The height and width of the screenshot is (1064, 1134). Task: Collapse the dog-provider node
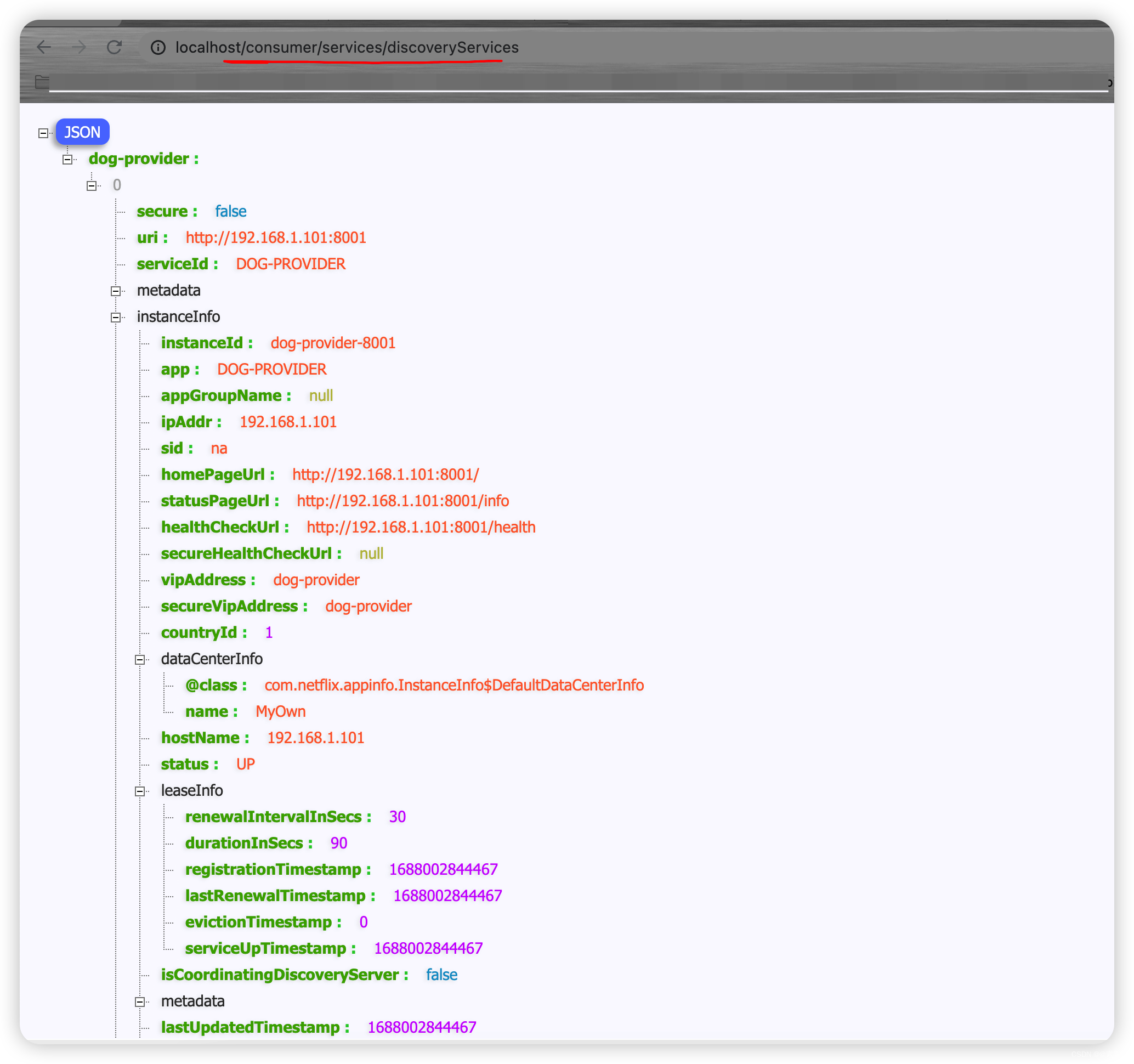(67, 159)
